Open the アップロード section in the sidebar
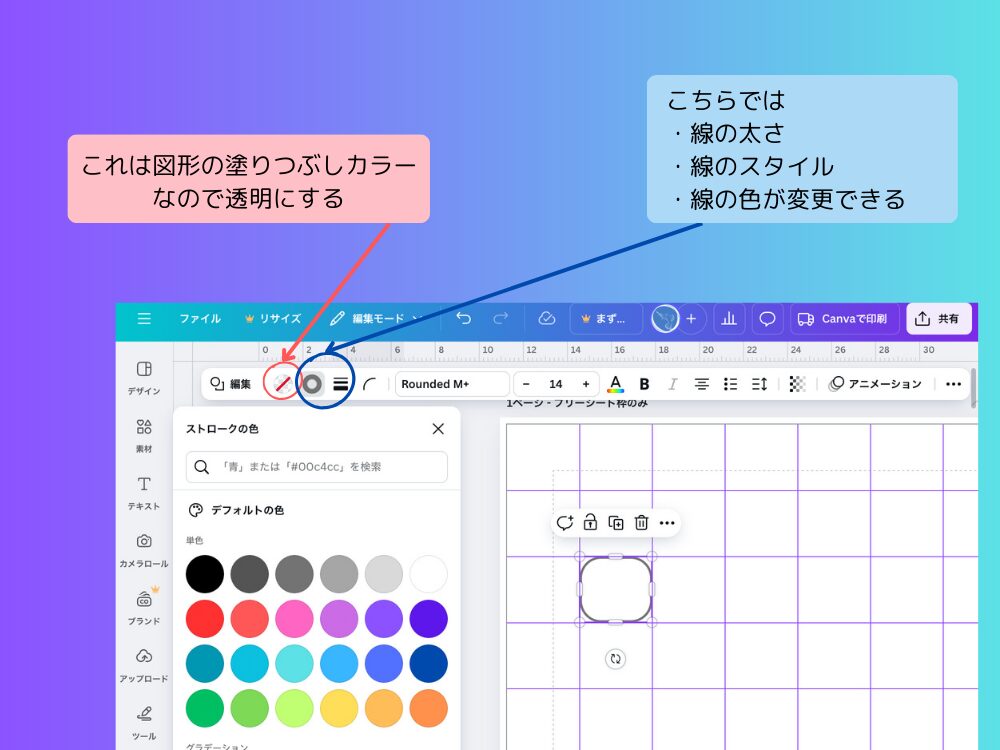Viewport: 1000px width, 750px height. click(x=143, y=663)
